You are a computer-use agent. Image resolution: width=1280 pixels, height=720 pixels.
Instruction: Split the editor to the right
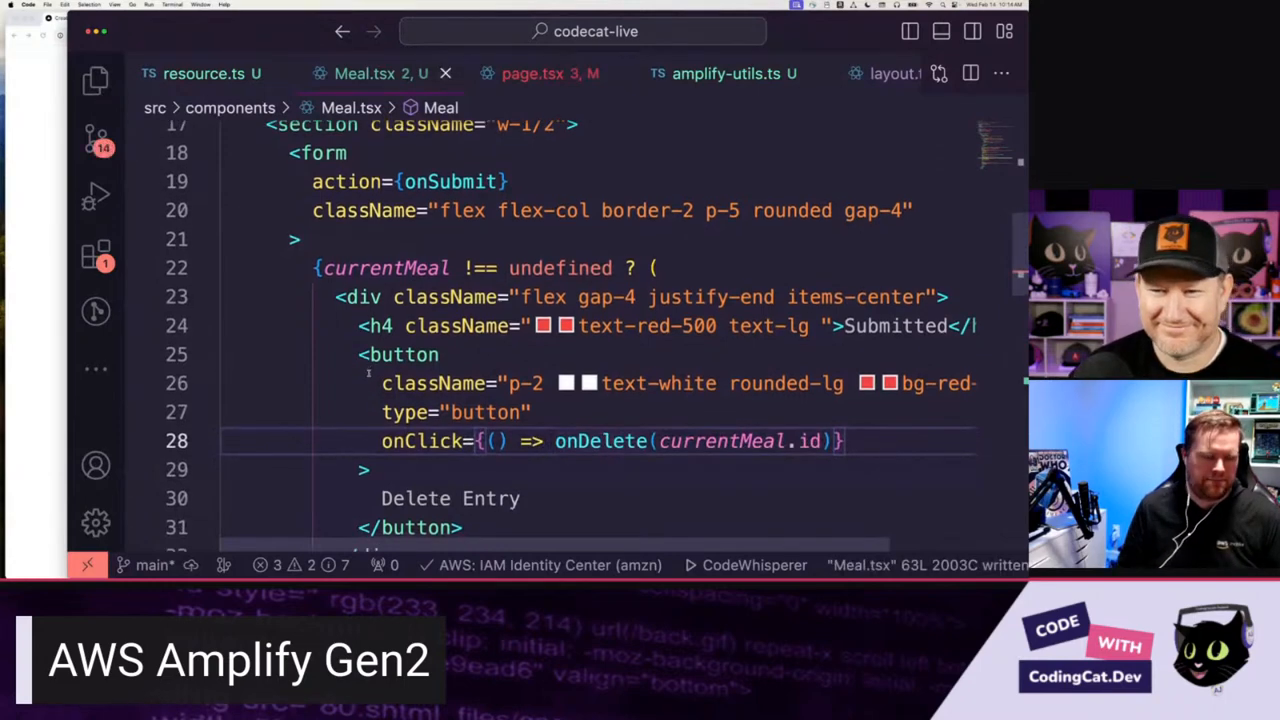[970, 73]
